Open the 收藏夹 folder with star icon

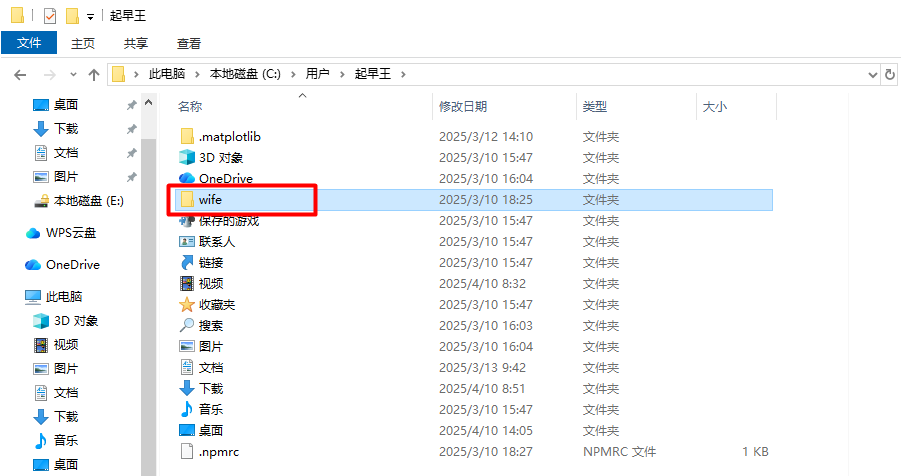(216, 304)
